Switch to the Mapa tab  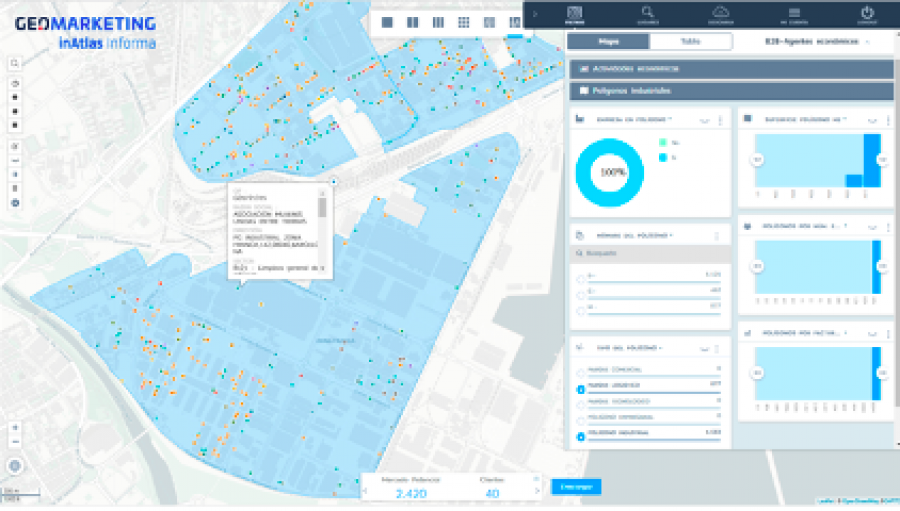coord(608,41)
